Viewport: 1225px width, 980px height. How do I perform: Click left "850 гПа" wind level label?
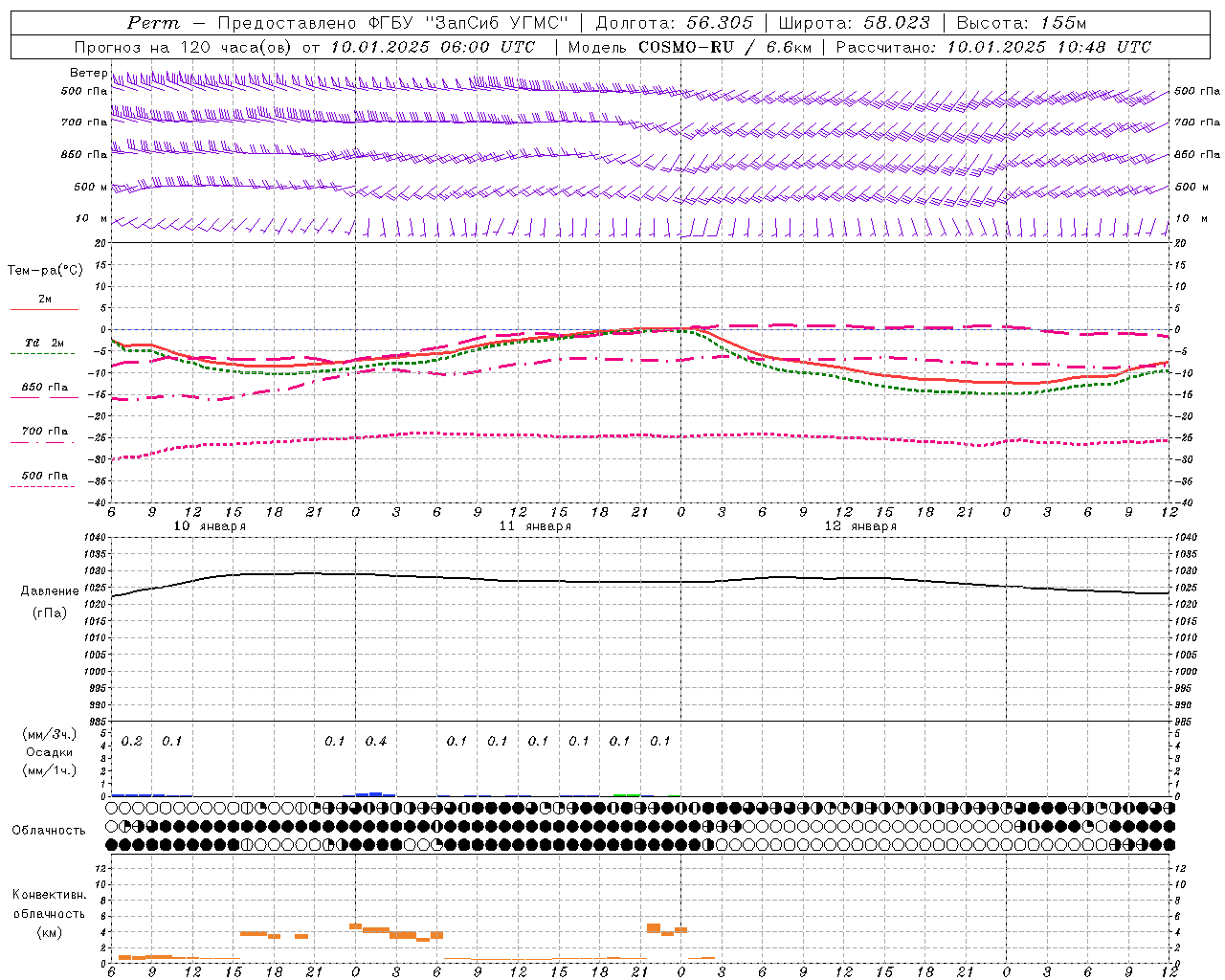click(84, 154)
